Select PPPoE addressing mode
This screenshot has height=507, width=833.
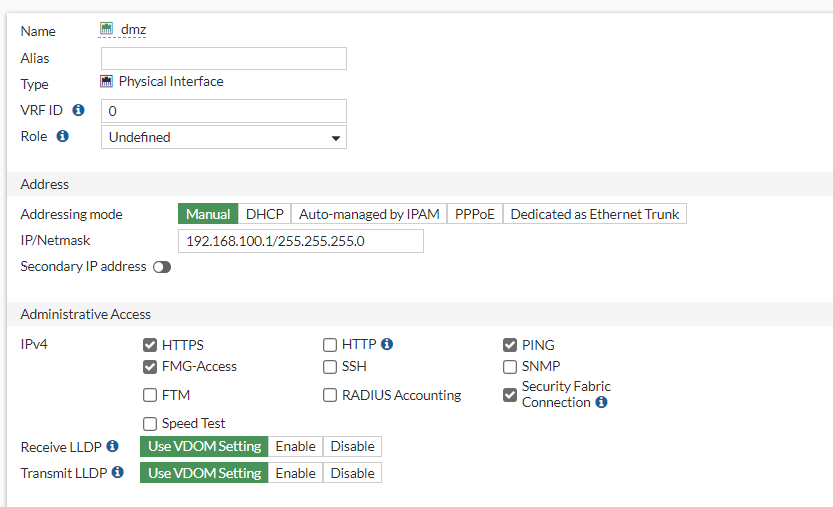pos(475,214)
